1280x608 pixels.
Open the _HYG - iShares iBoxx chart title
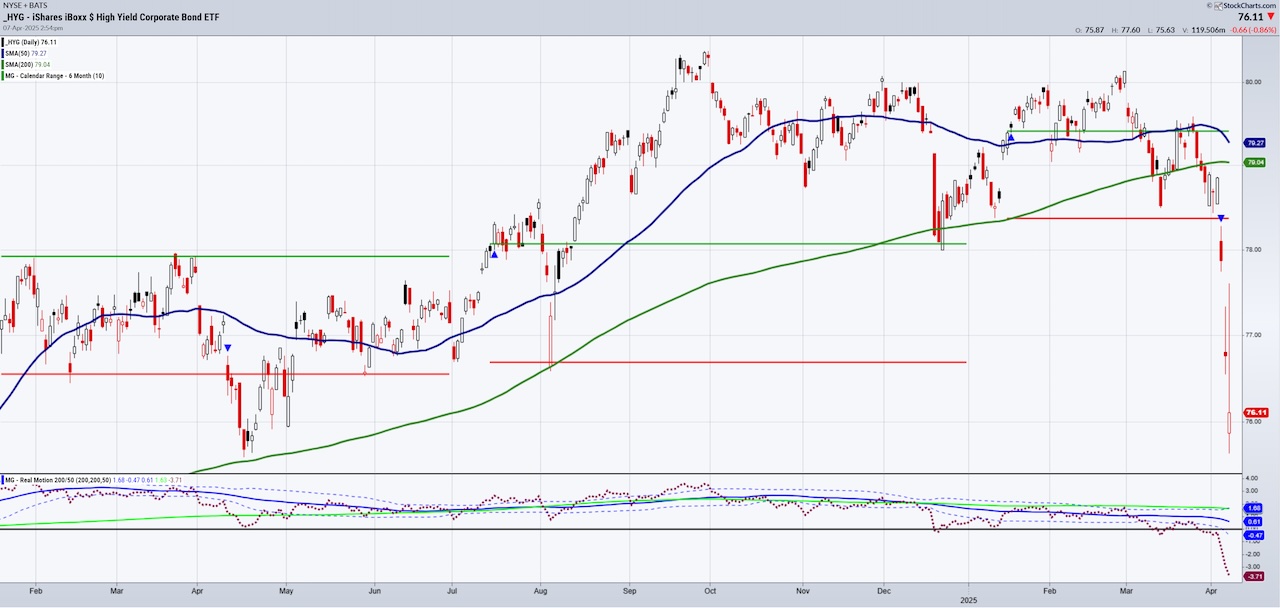110,17
